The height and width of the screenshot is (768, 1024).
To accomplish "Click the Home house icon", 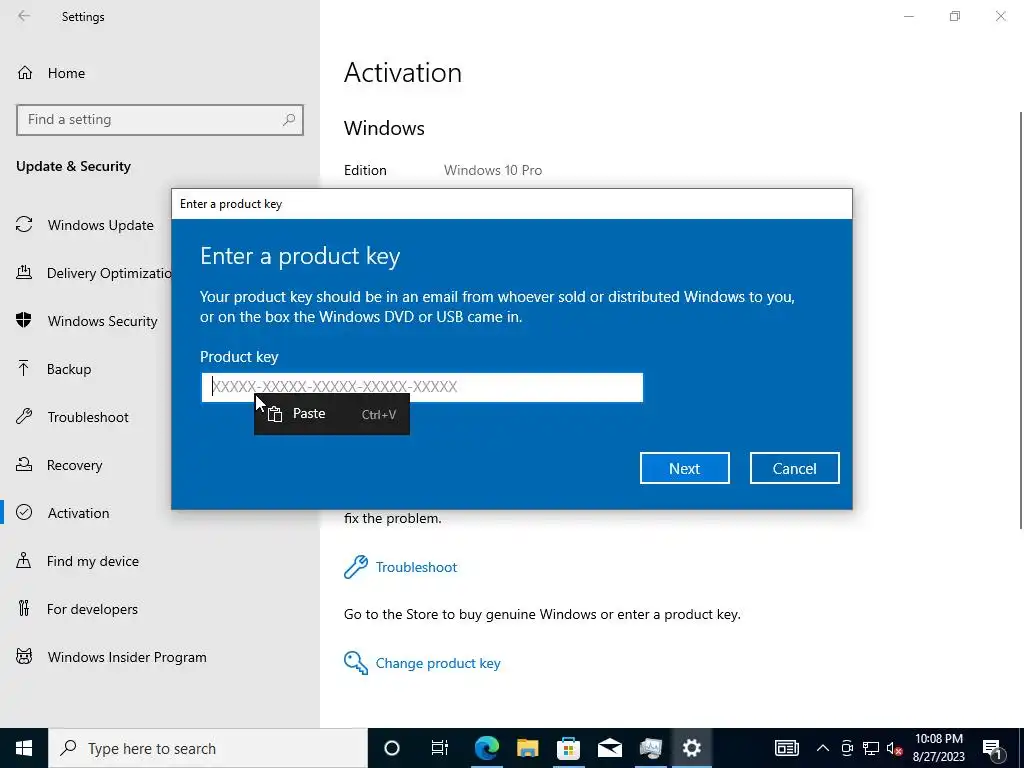I will 25,72.
